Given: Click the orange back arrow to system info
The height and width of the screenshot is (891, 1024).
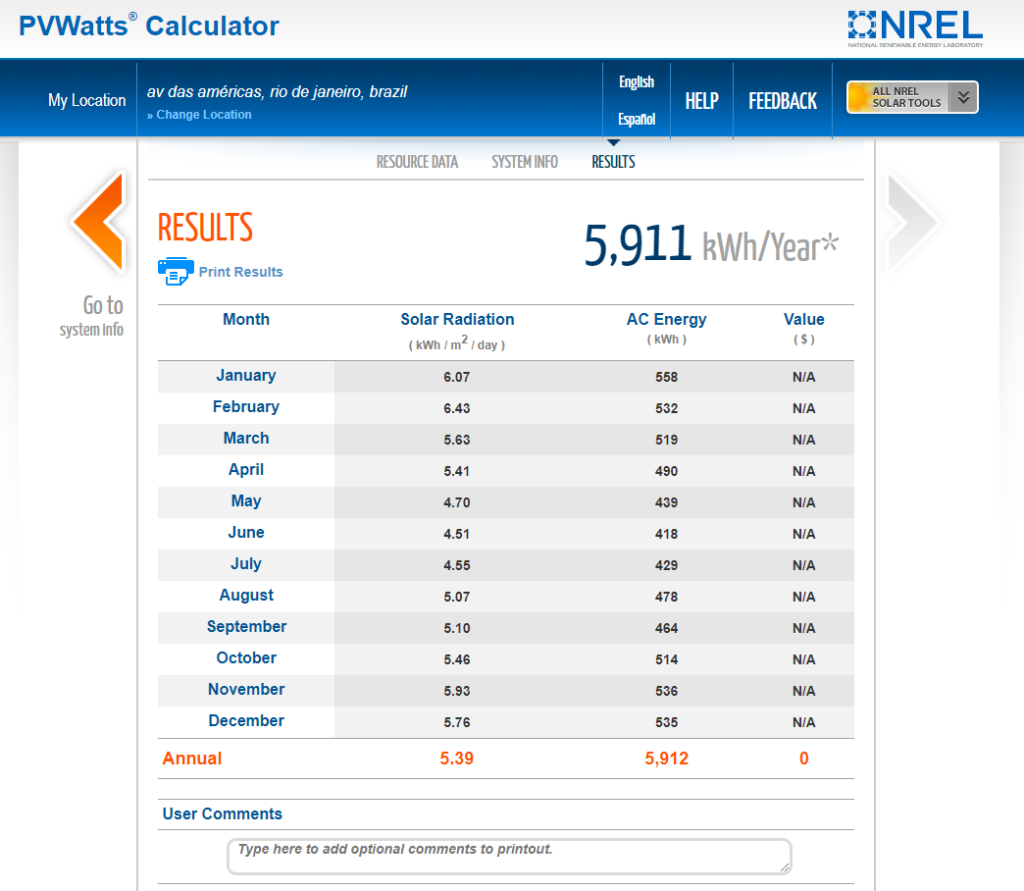Looking at the screenshot, I should [x=99, y=221].
